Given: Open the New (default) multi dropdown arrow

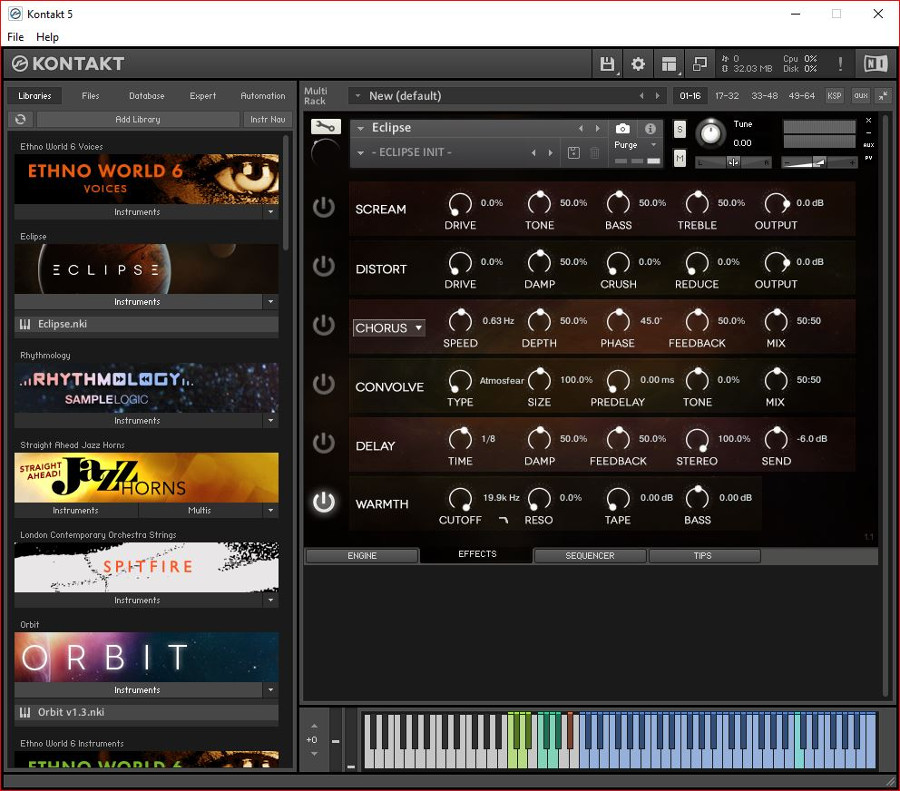Looking at the screenshot, I should pos(358,96).
